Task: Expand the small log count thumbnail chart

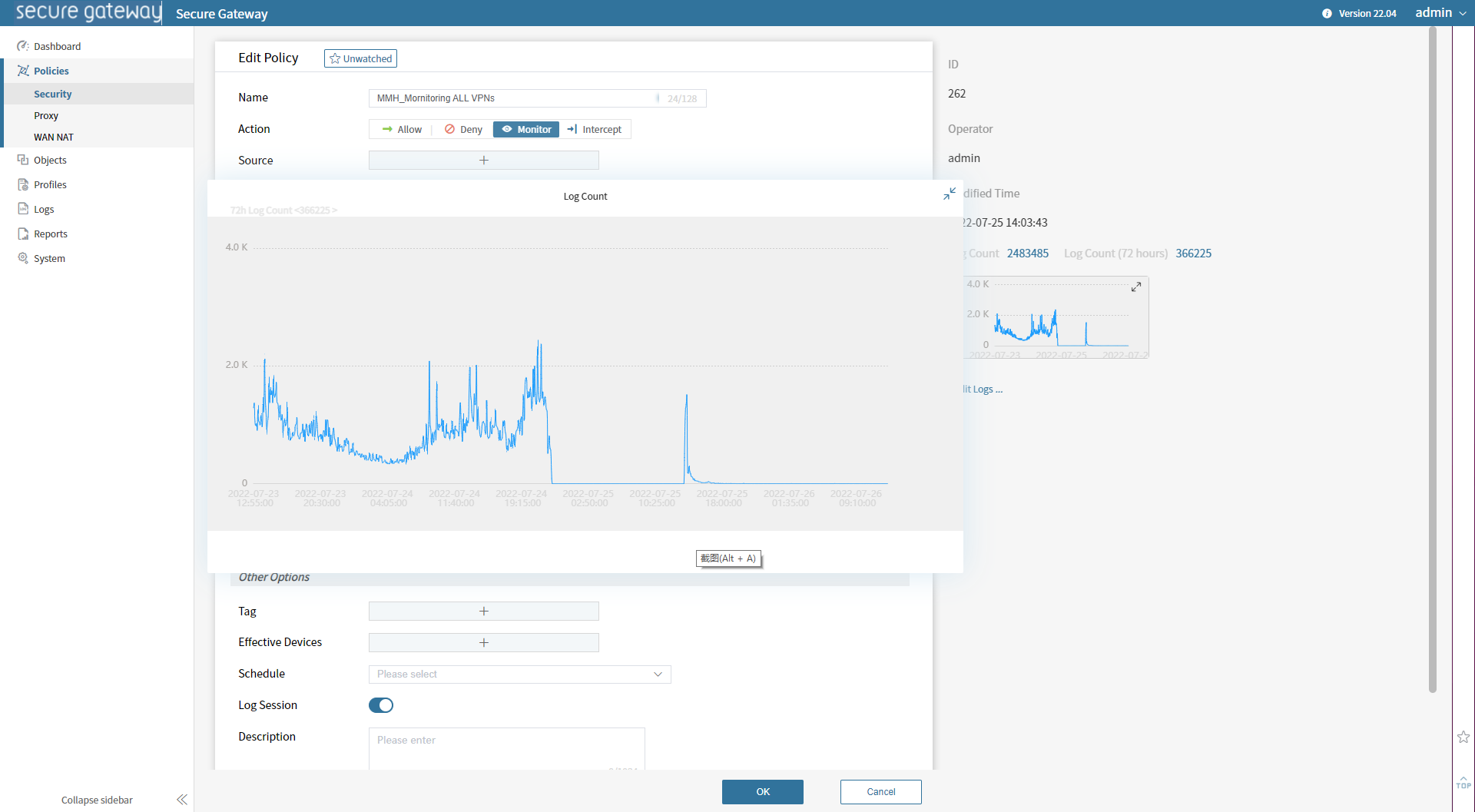Action: [1136, 287]
